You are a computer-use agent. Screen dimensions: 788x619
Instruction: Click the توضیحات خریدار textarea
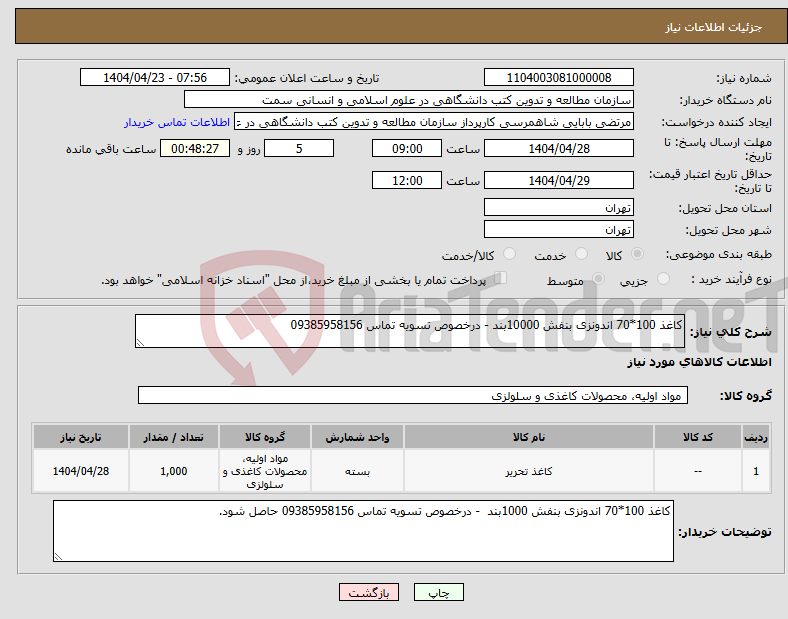[x=363, y=531]
